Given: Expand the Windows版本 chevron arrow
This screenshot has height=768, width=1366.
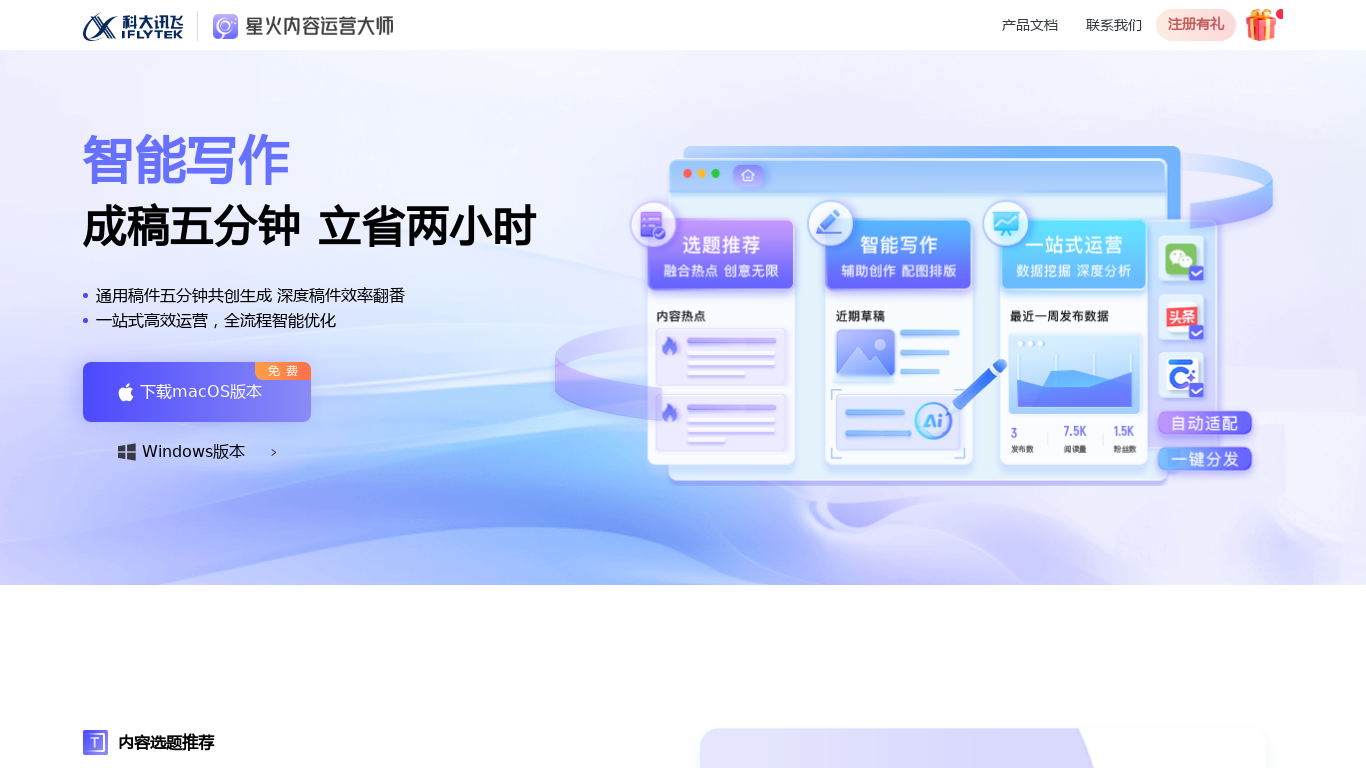Looking at the screenshot, I should pyautogui.click(x=274, y=452).
